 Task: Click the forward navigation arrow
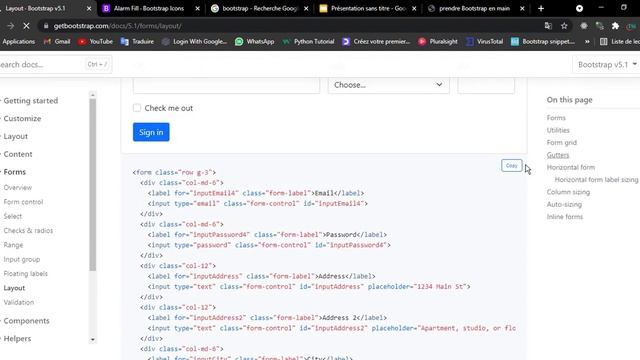click(x=10, y=26)
